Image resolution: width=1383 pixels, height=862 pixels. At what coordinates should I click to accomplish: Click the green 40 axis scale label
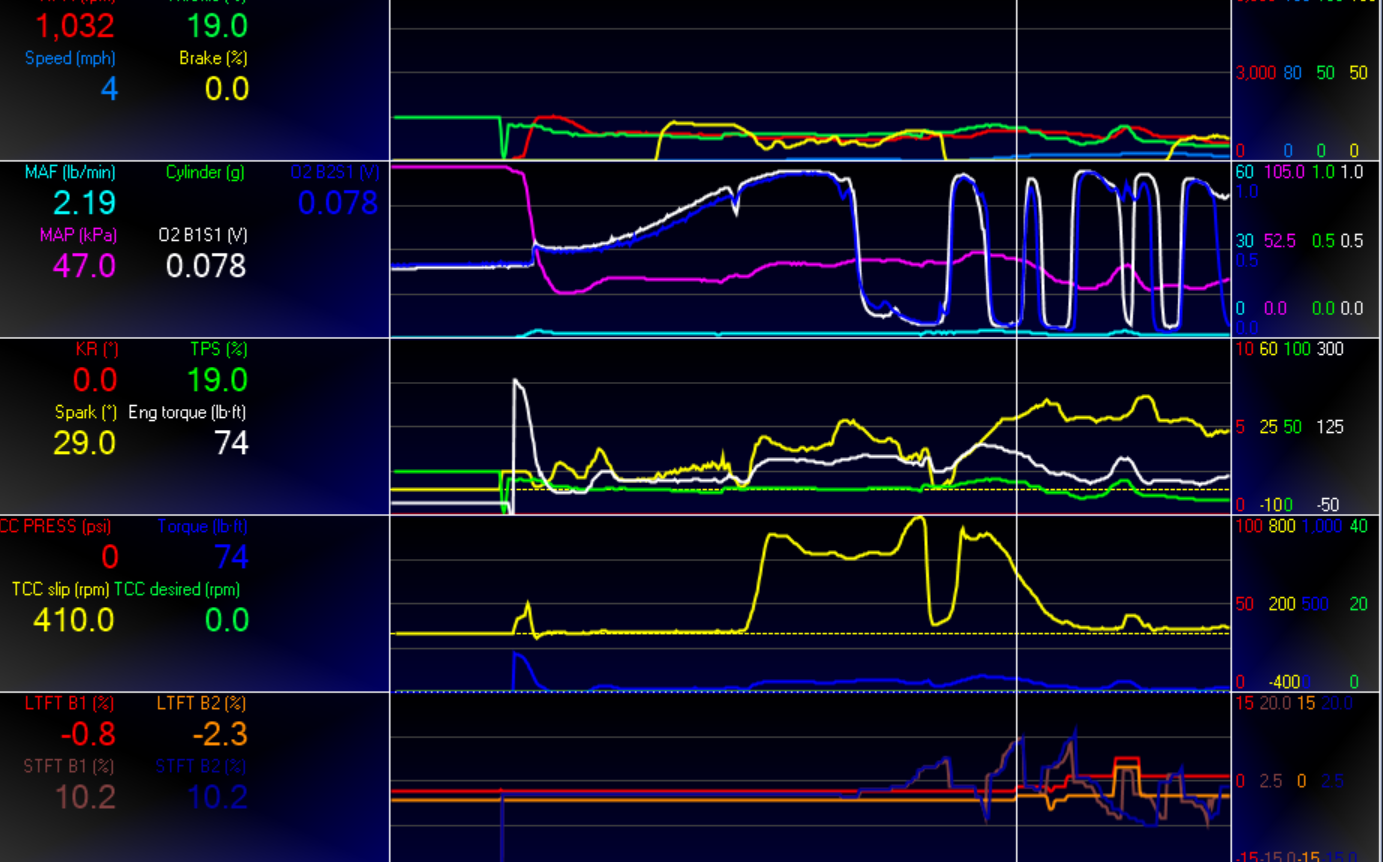[x=1358, y=527]
